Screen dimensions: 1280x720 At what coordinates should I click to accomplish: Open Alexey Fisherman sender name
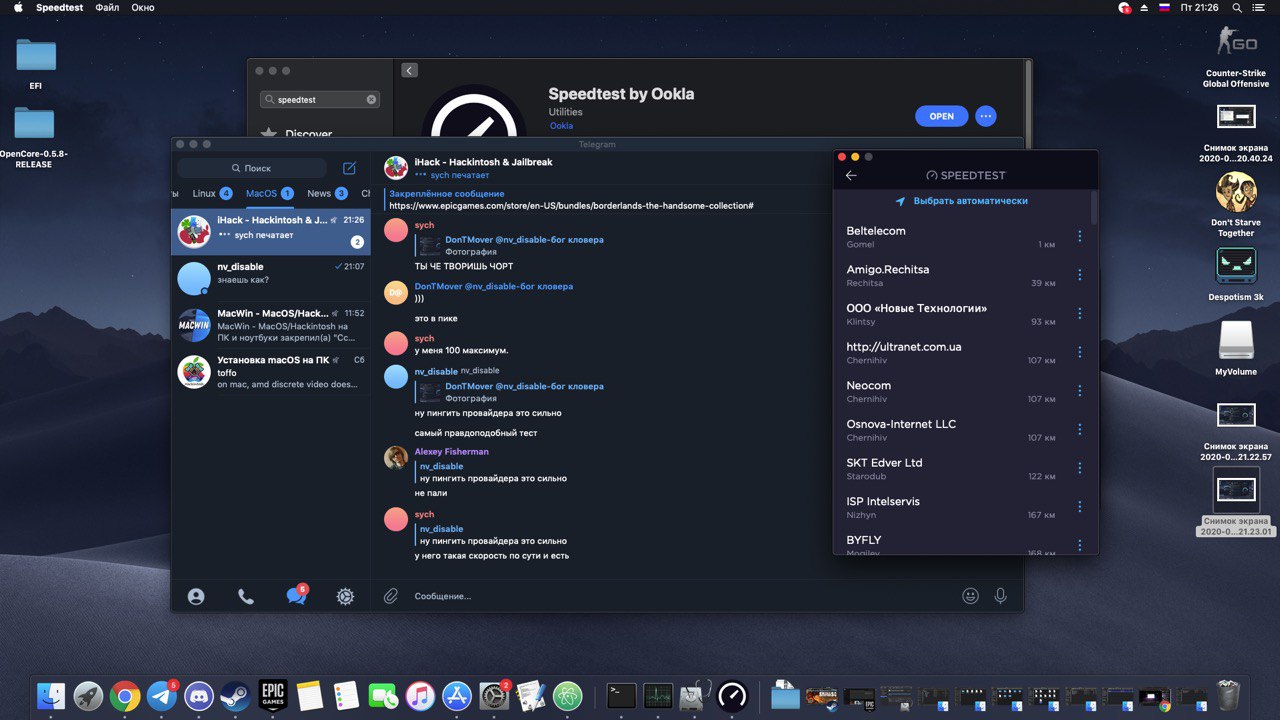pos(452,452)
